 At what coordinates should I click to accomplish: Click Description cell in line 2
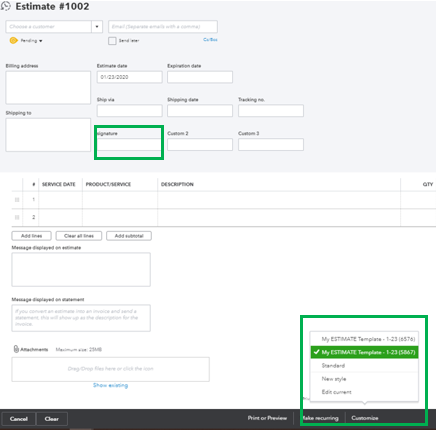[279, 217]
